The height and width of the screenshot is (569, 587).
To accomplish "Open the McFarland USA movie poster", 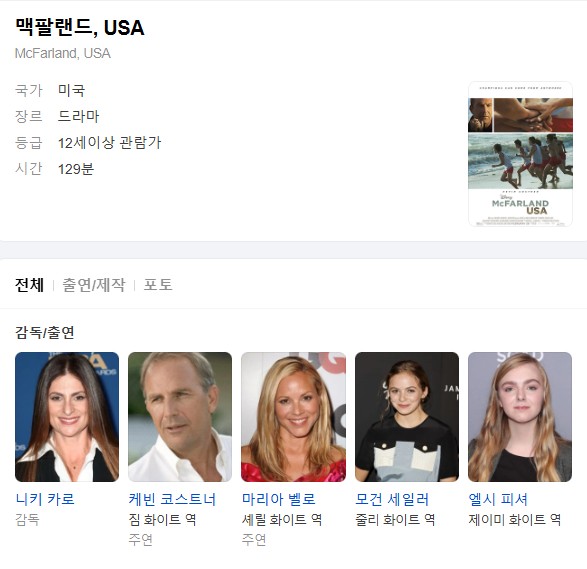I will pos(520,154).
